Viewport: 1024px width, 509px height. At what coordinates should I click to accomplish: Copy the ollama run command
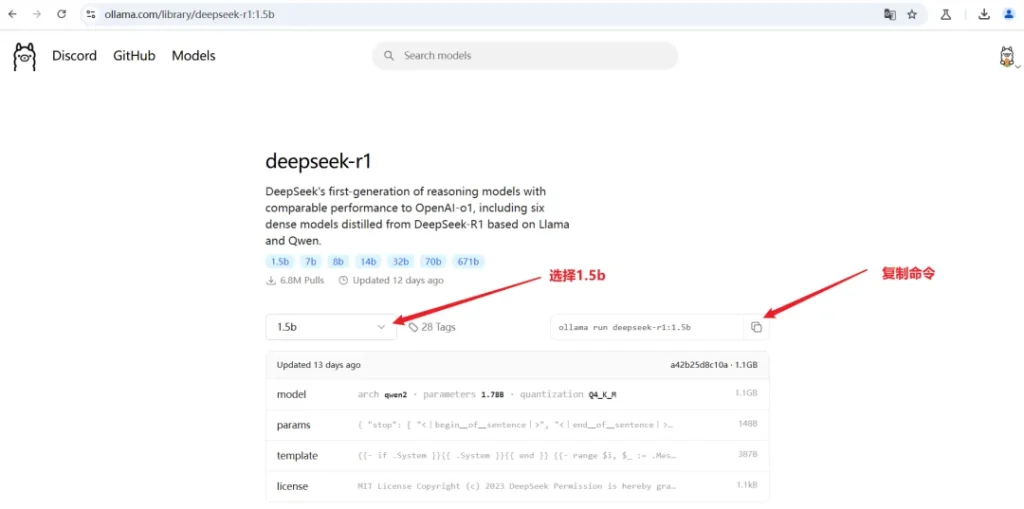point(756,327)
